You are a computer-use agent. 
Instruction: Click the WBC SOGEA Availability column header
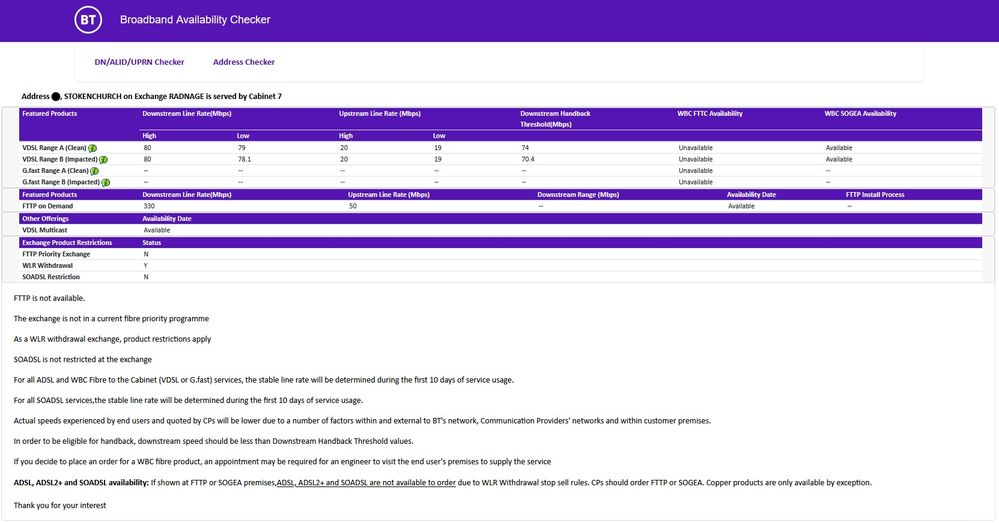point(860,114)
